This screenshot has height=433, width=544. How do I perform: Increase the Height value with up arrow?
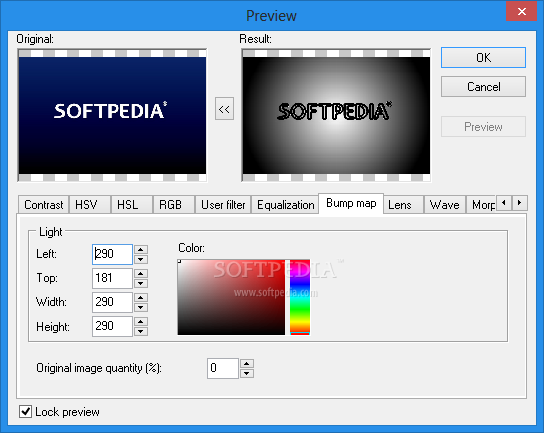141,321
